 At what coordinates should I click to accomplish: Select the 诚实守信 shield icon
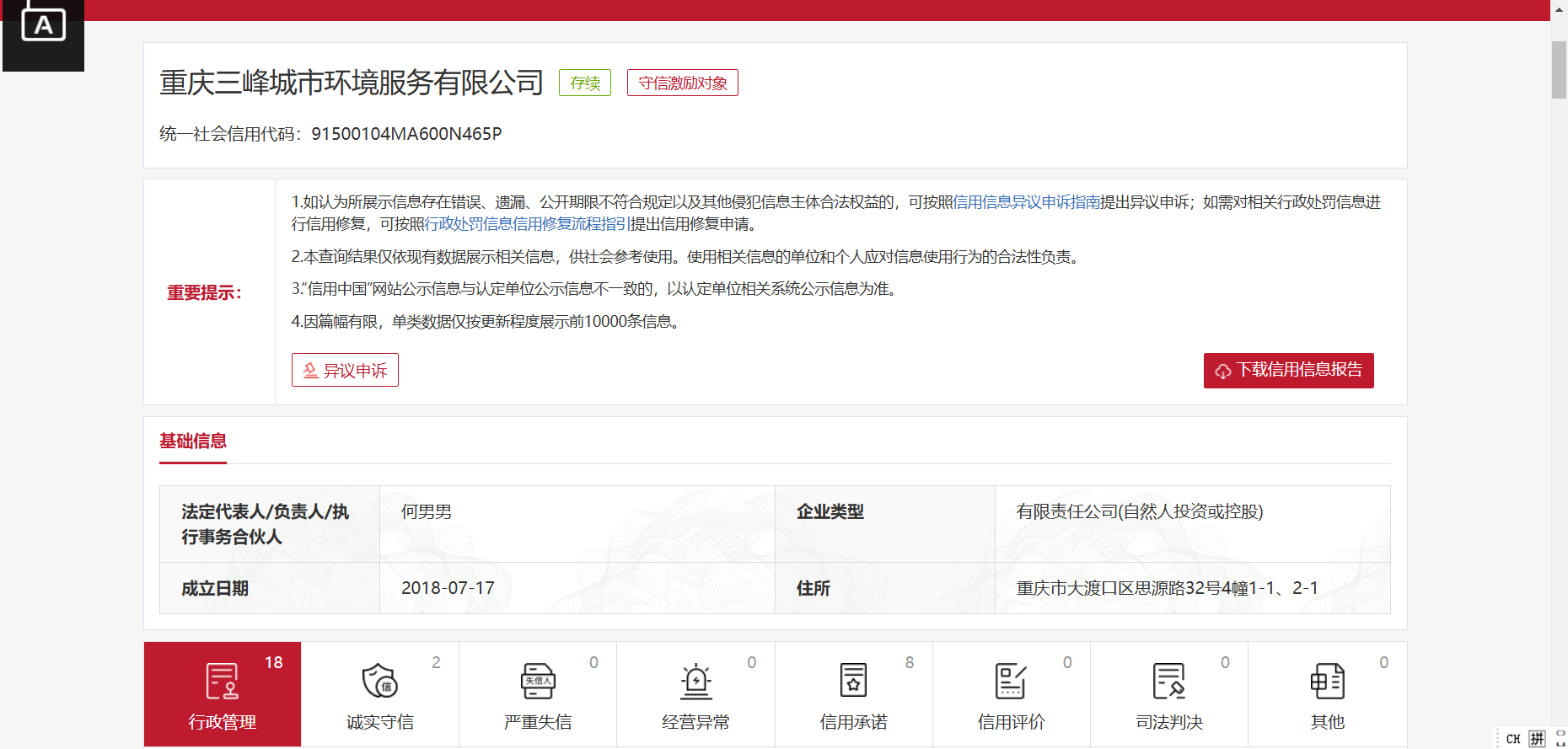[x=379, y=682]
